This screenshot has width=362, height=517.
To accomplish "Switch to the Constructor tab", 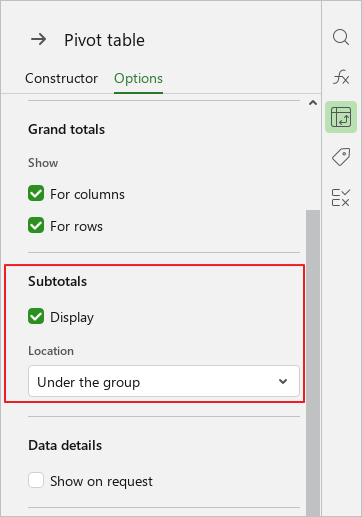I will 61,79.
